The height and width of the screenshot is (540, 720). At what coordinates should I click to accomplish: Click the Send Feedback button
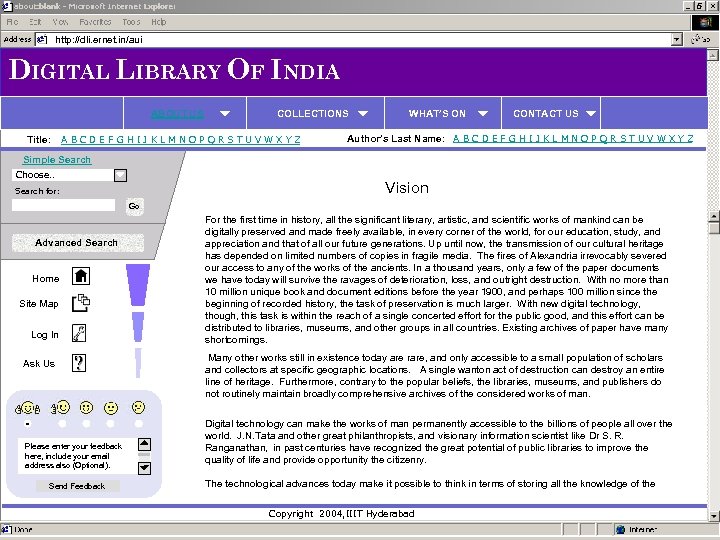[x=77, y=486]
